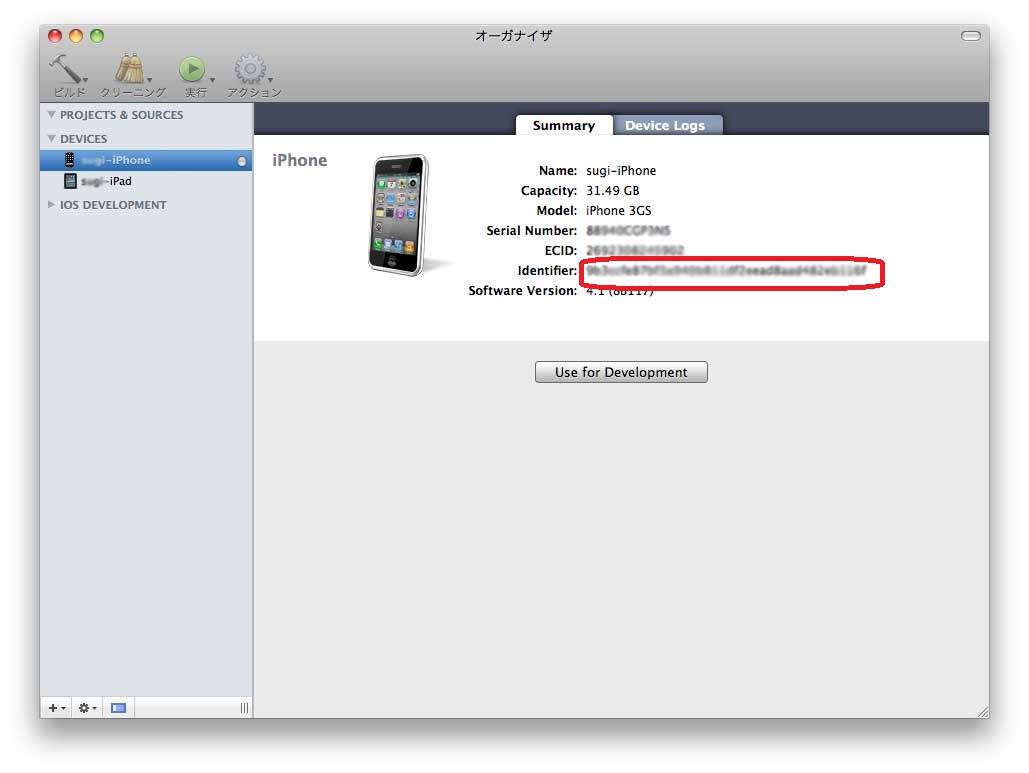Toggle the toolbar pill button in title bar
Viewport: 1029px width, 773px height.
pos(970,36)
